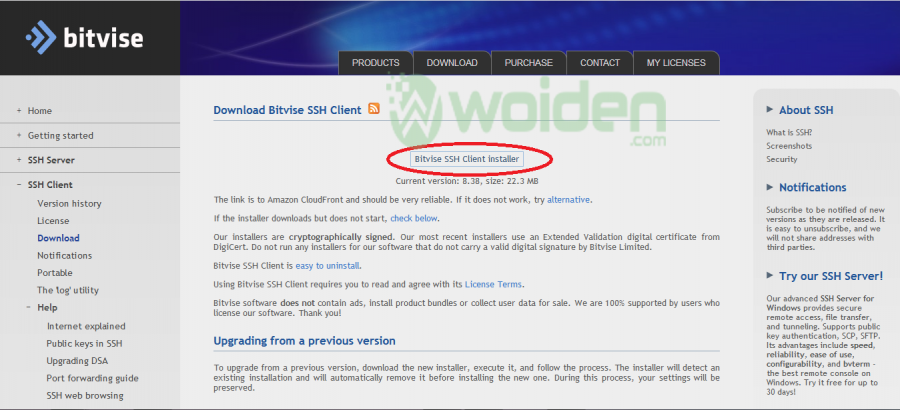Open Public keys in SSH page
The width and height of the screenshot is (900, 410).
(84, 344)
